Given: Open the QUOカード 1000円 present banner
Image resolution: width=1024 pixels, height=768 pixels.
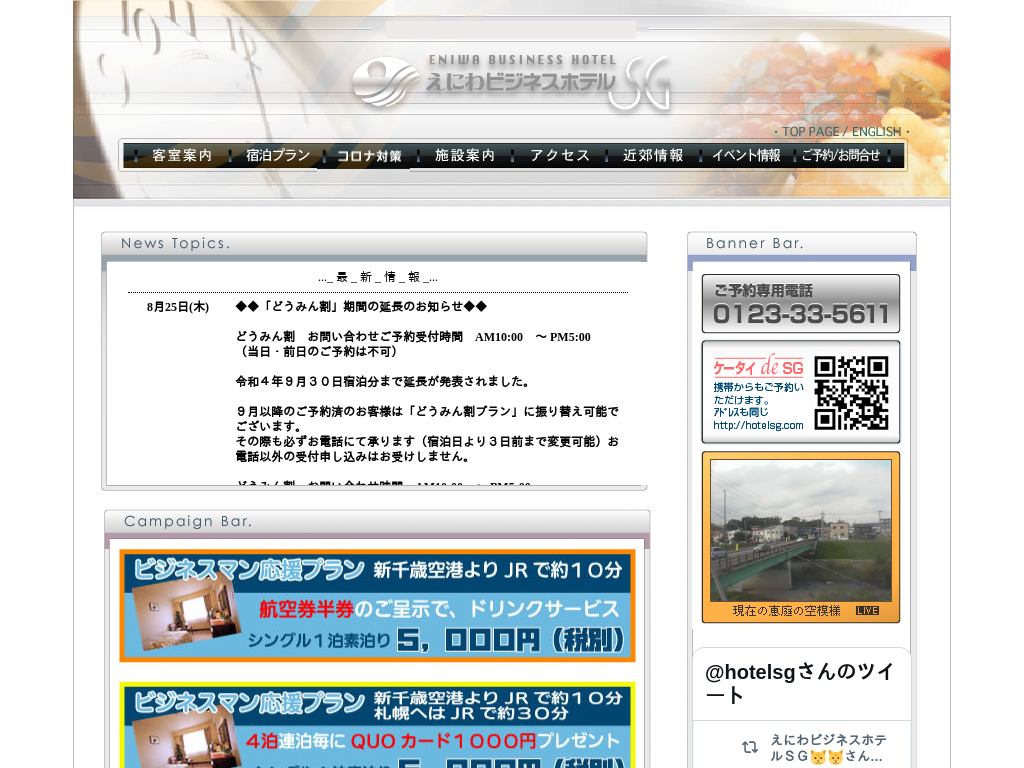Looking at the screenshot, I should click(377, 725).
